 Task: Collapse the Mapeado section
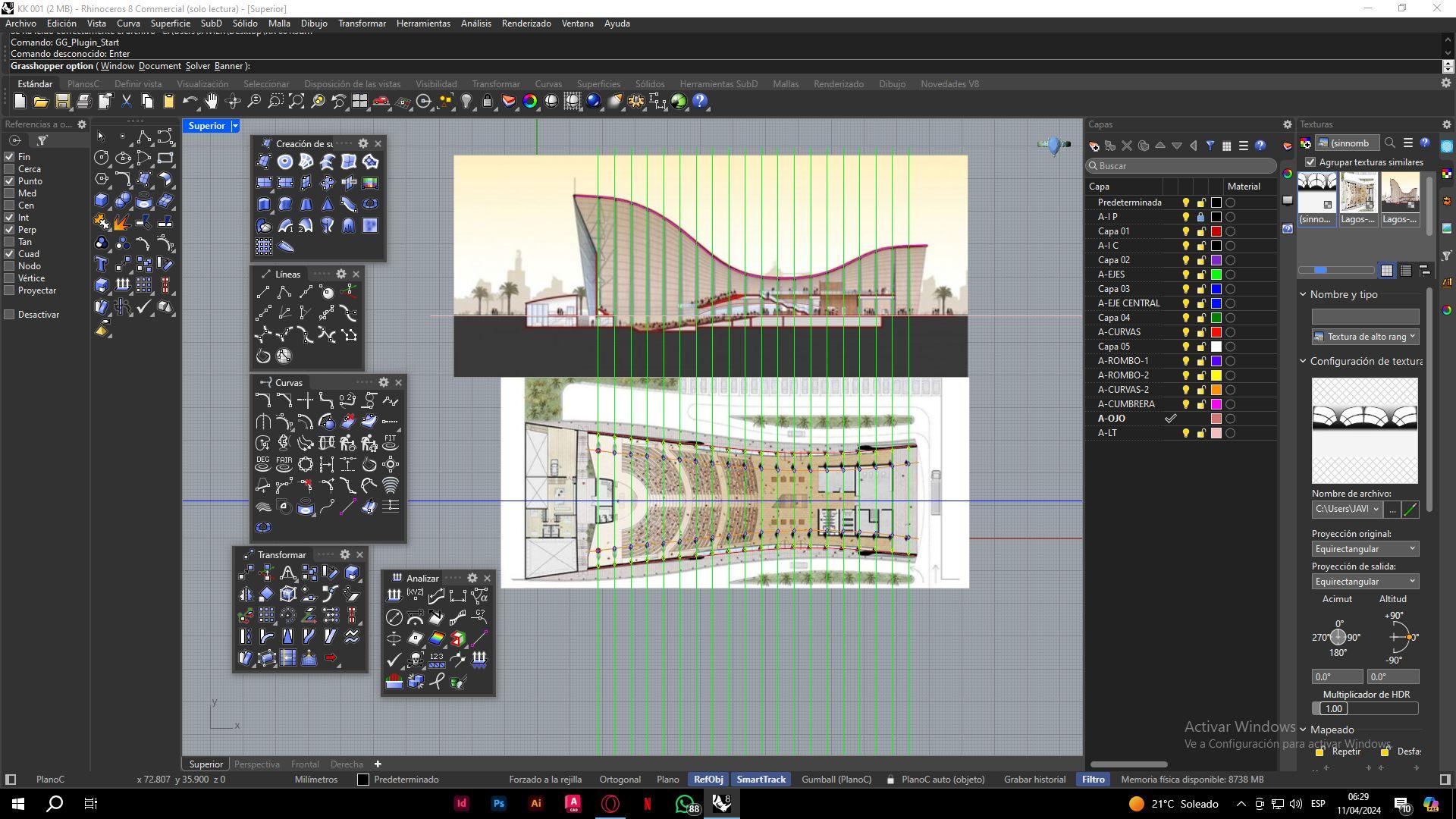coord(1303,730)
